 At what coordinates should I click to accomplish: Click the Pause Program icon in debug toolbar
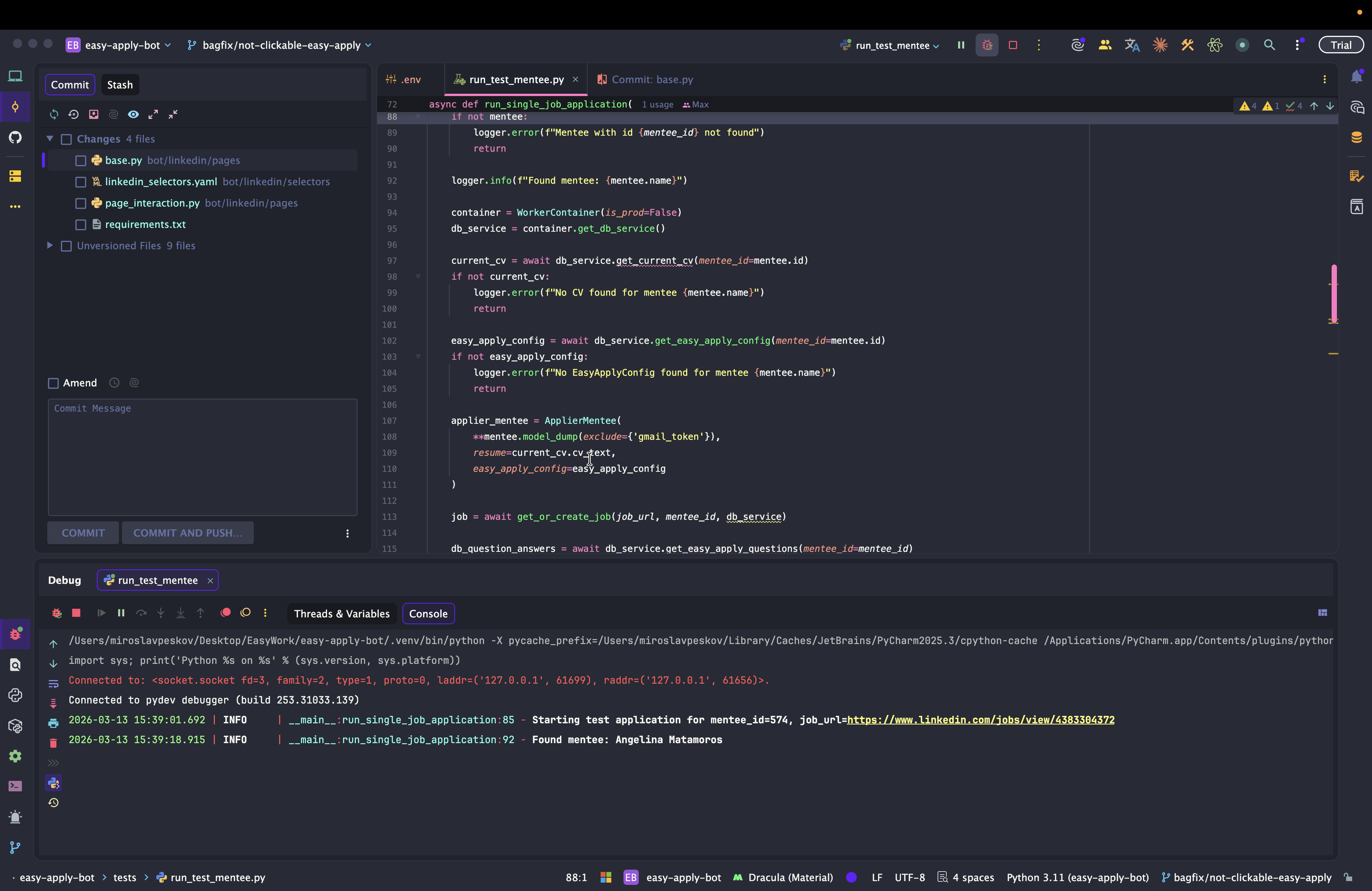coord(121,613)
